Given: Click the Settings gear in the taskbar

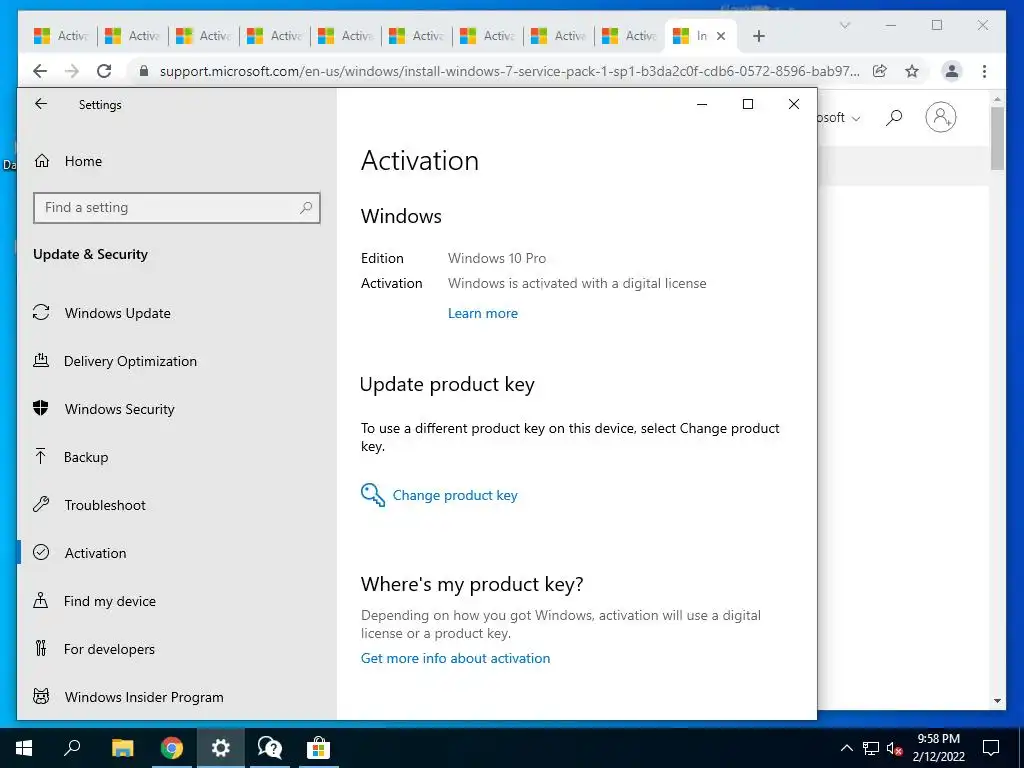Looking at the screenshot, I should [221, 748].
